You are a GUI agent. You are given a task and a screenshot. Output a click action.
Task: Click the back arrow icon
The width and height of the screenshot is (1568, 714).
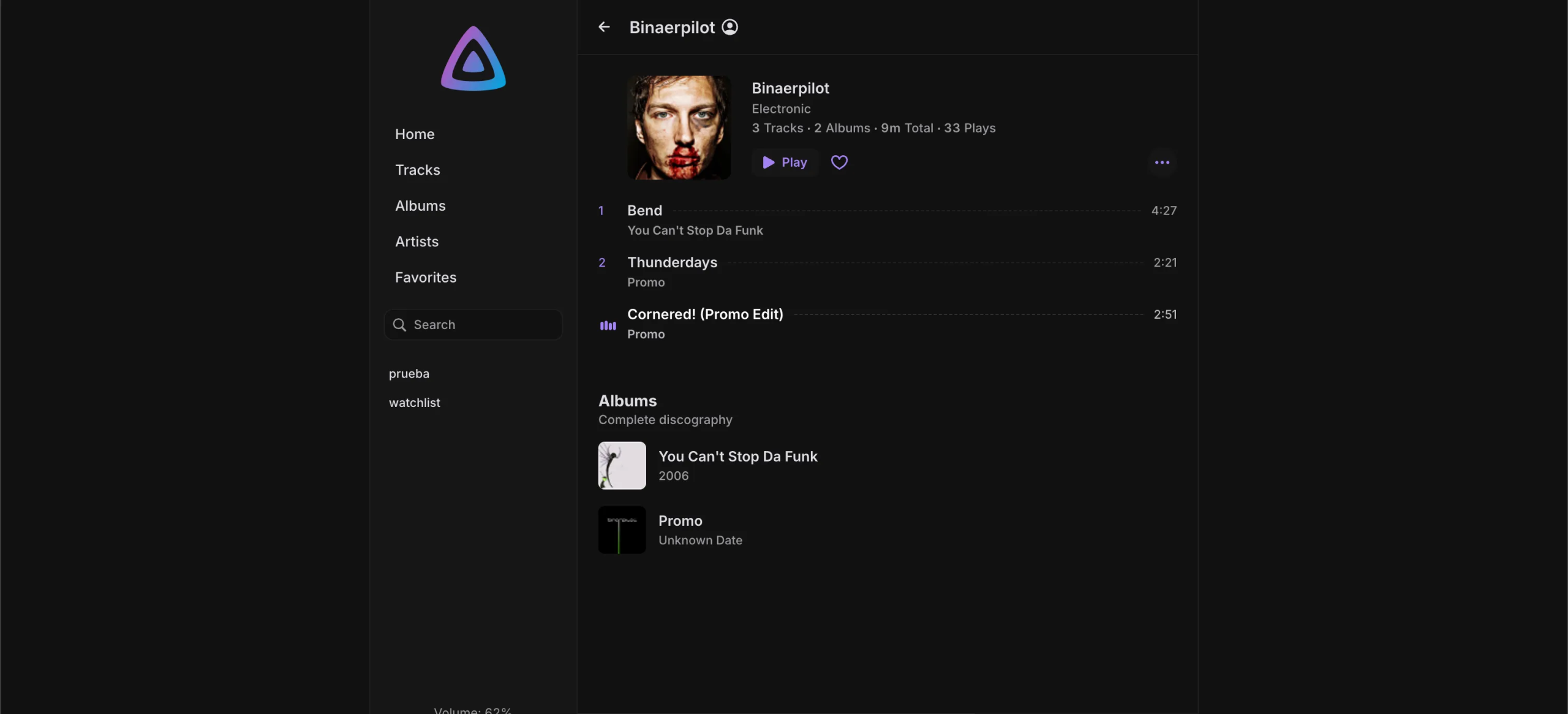click(x=604, y=27)
